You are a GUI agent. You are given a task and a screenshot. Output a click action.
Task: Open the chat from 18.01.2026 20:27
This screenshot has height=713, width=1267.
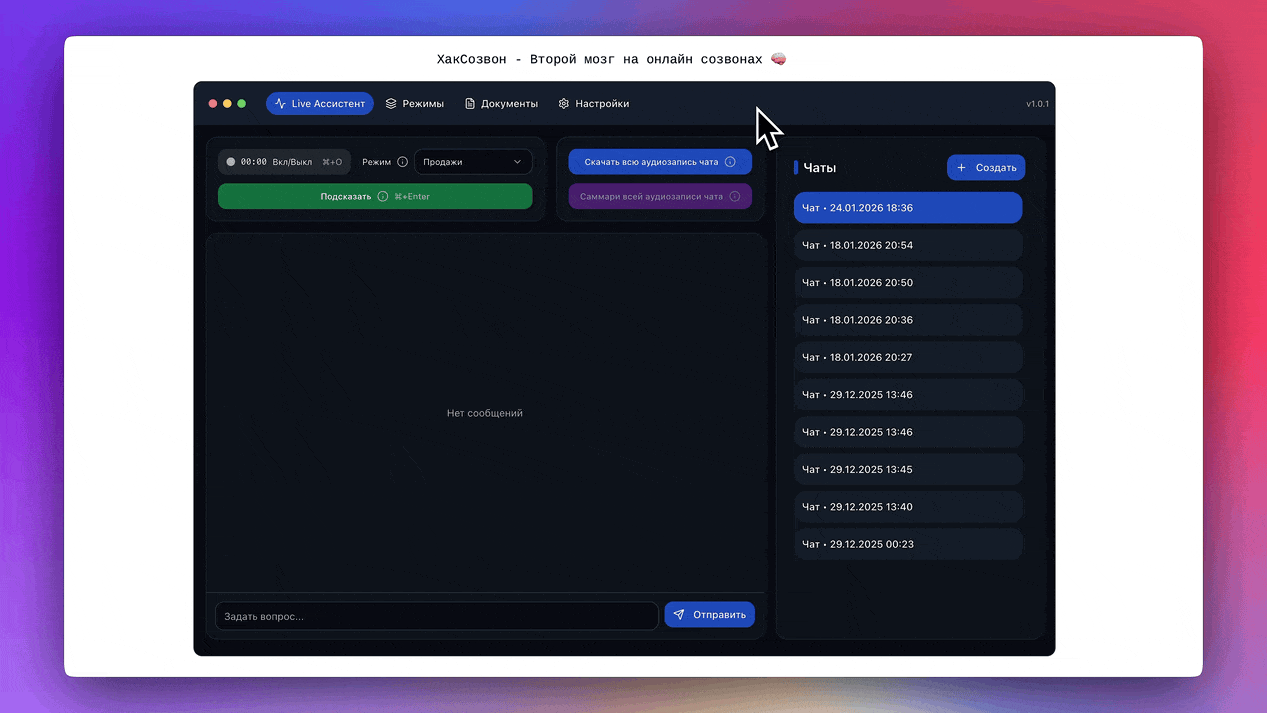point(908,357)
